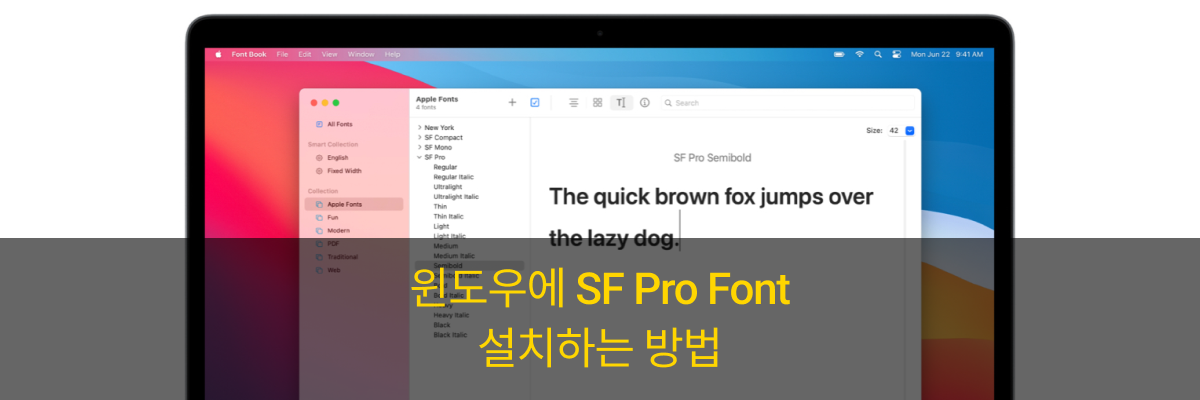Click the Modern collection icon
The height and width of the screenshot is (400, 1200).
point(319,230)
